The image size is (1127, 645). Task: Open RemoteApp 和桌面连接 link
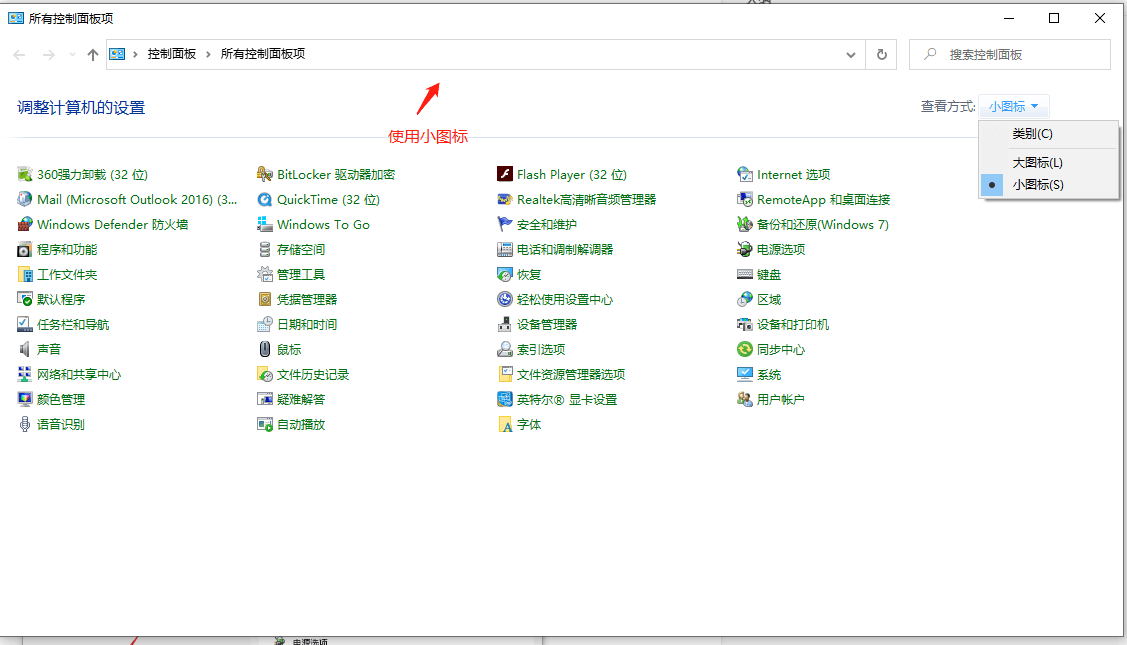coord(824,199)
